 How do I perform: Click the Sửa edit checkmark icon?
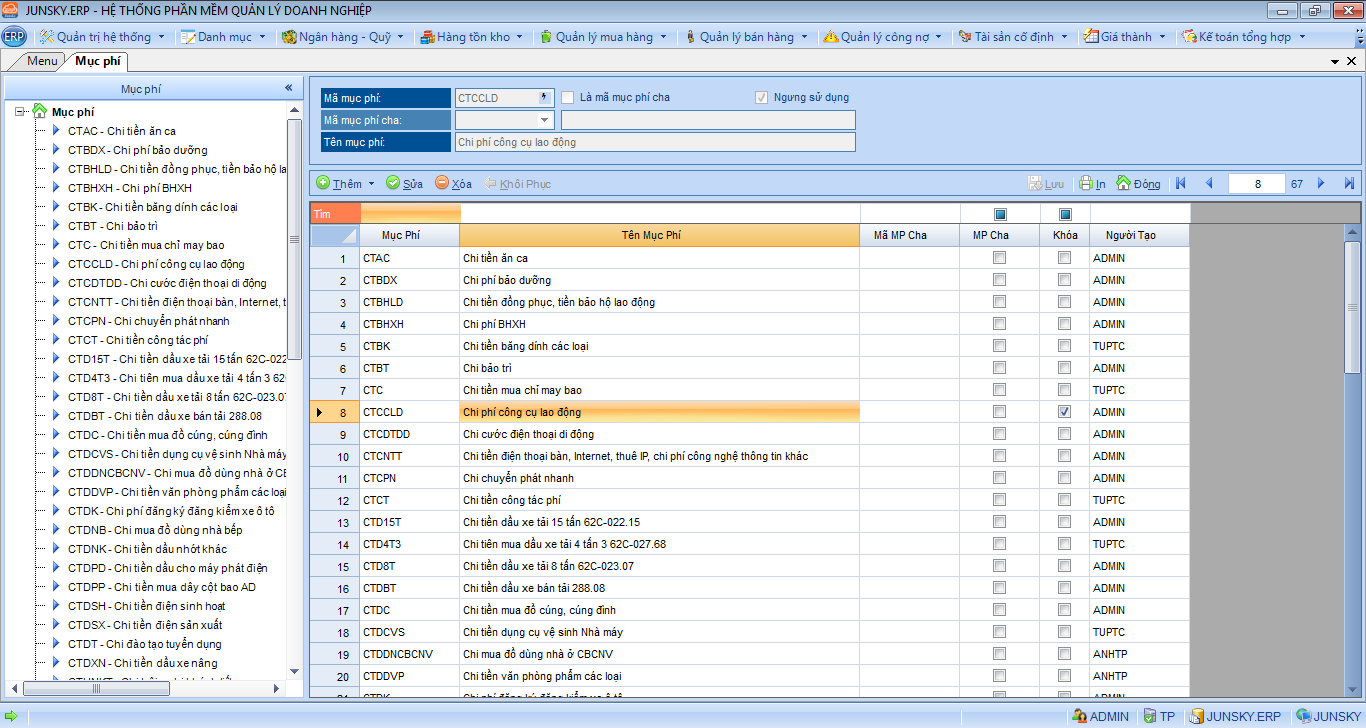[x=393, y=184]
